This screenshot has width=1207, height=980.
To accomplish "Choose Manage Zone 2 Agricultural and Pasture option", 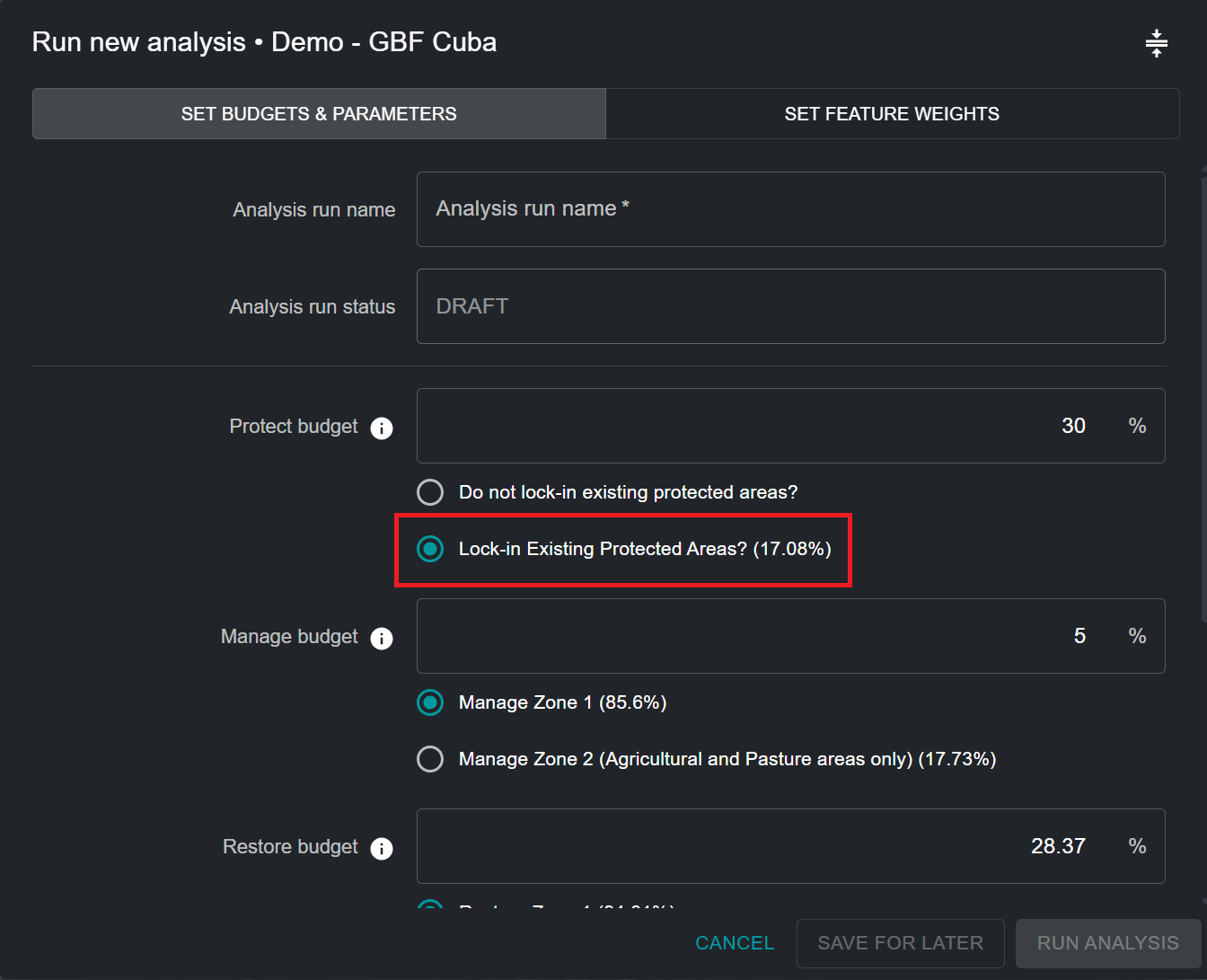I will (430, 759).
